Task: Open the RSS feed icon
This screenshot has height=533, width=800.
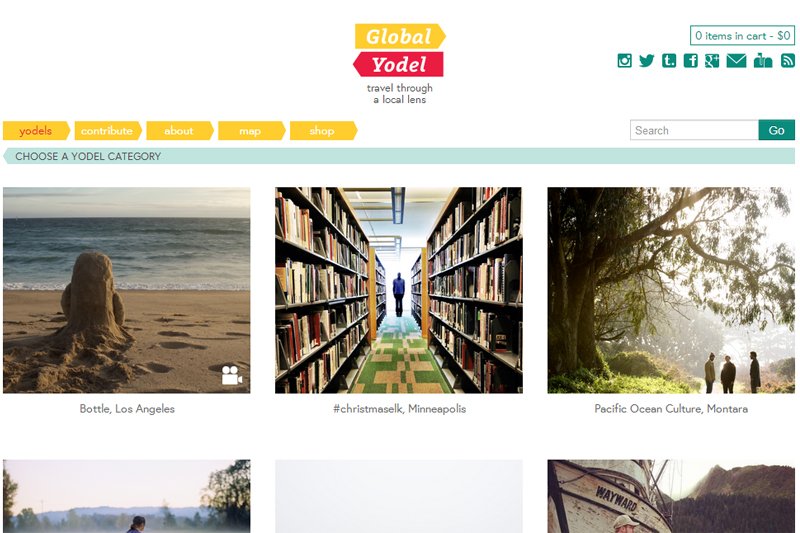Action: tap(788, 61)
